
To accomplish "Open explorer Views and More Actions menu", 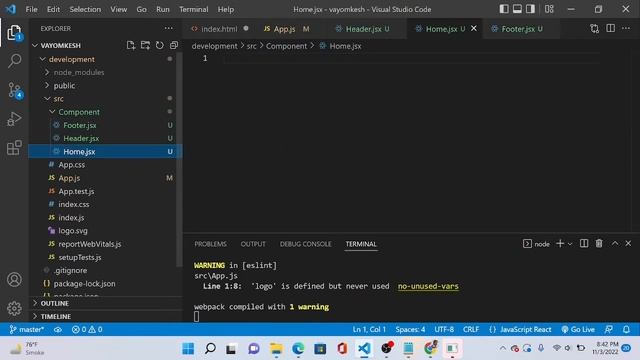I will (x=169, y=28).
